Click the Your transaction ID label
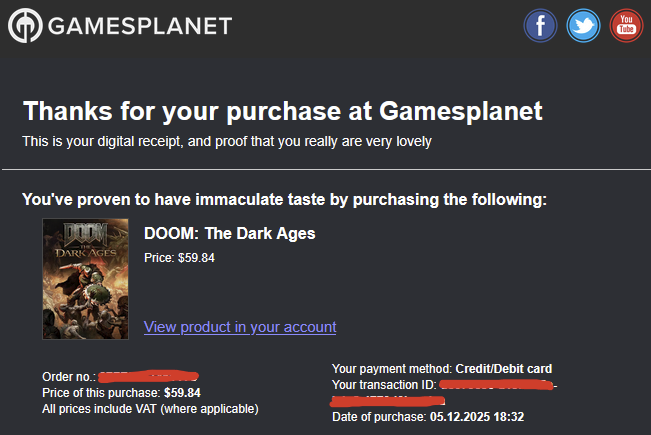The width and height of the screenshot is (651, 435). [x=384, y=385]
